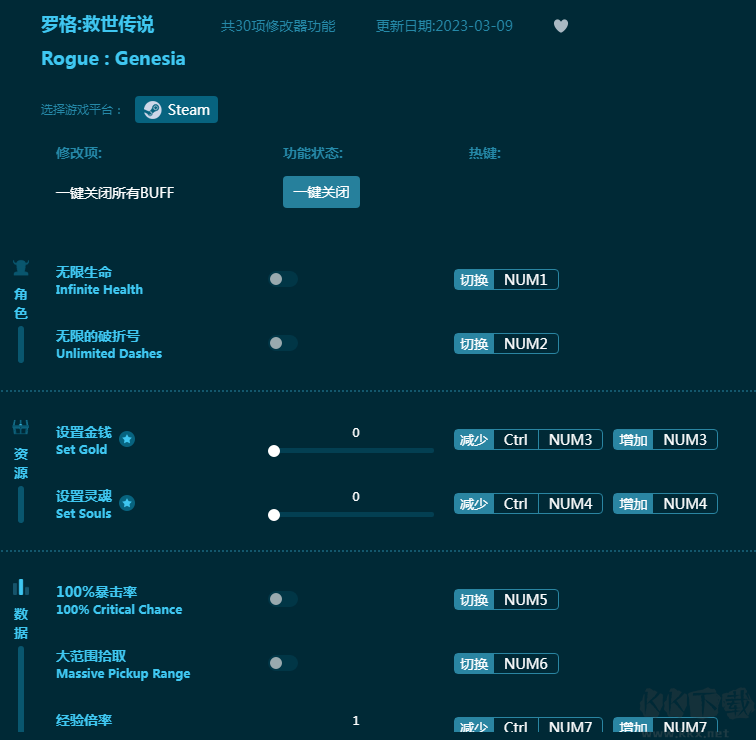Viewport: 756px width, 740px height.
Task: Click the data (数据) category icon
Action: coord(21,587)
